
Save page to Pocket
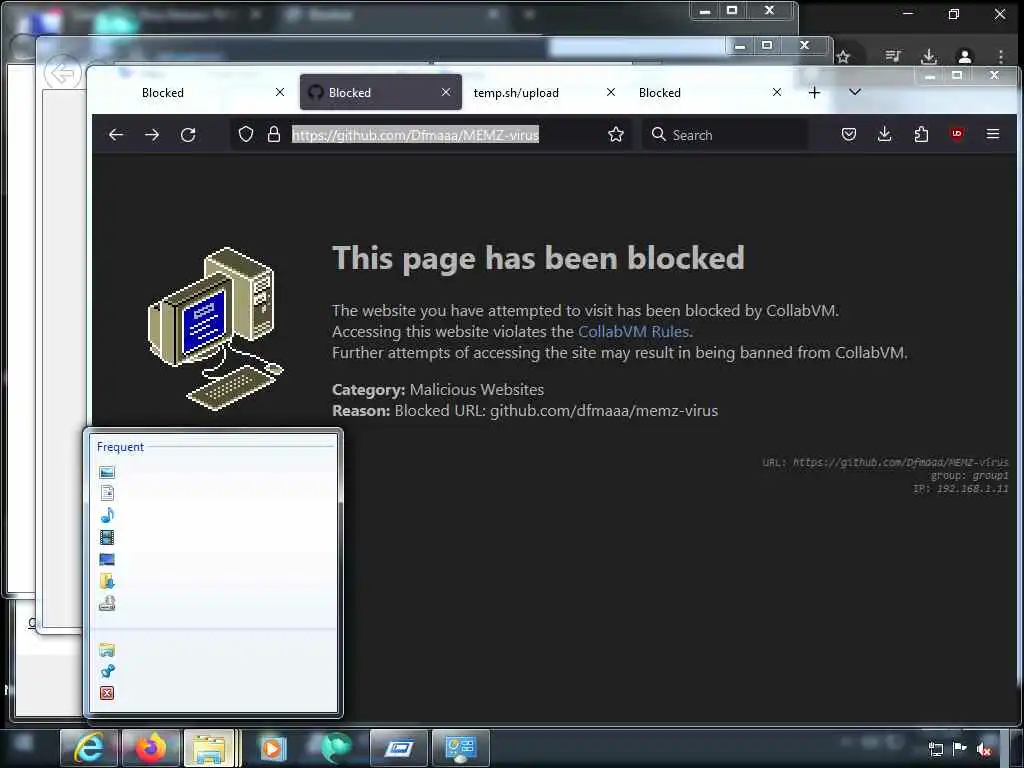(848, 135)
